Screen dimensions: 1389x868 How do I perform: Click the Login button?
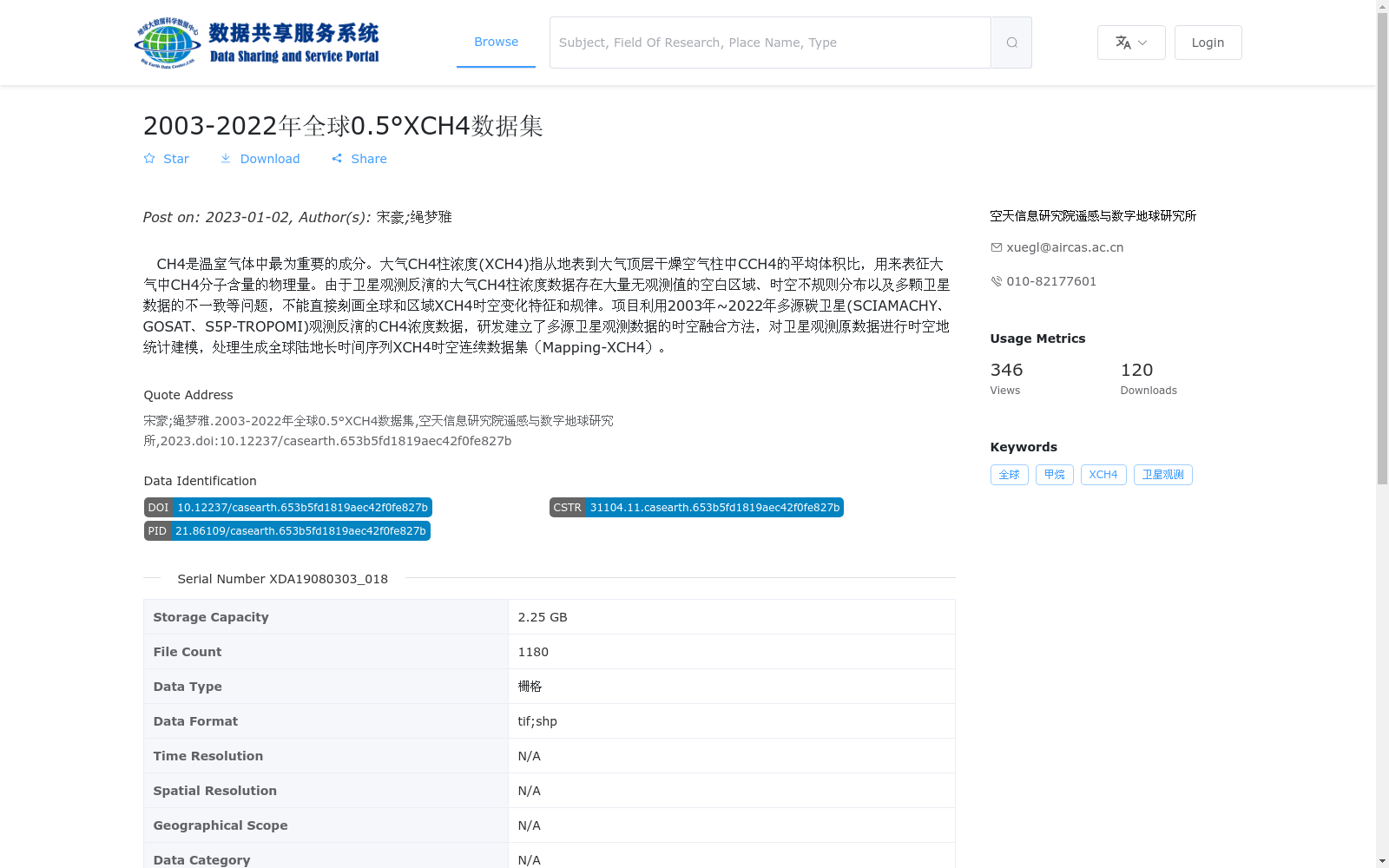coord(1208,43)
